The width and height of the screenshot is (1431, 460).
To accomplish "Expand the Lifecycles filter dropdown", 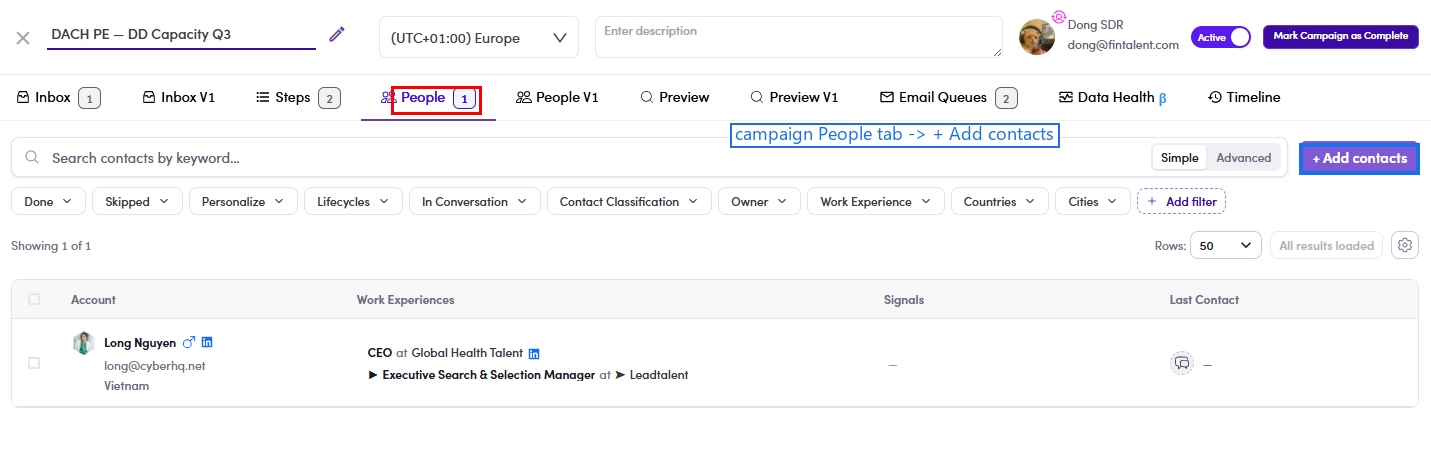I will pyautogui.click(x=353, y=201).
